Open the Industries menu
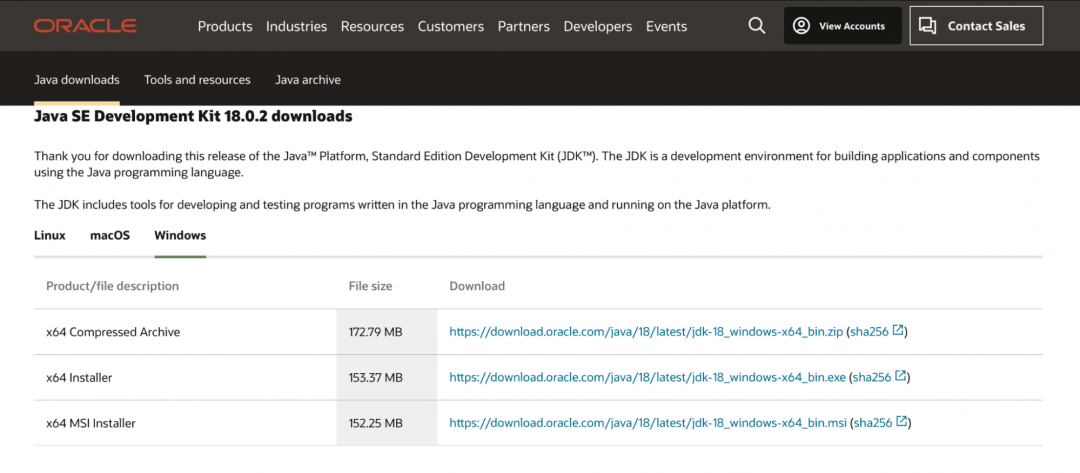Screen dimensions: 1080x473 point(296,26)
